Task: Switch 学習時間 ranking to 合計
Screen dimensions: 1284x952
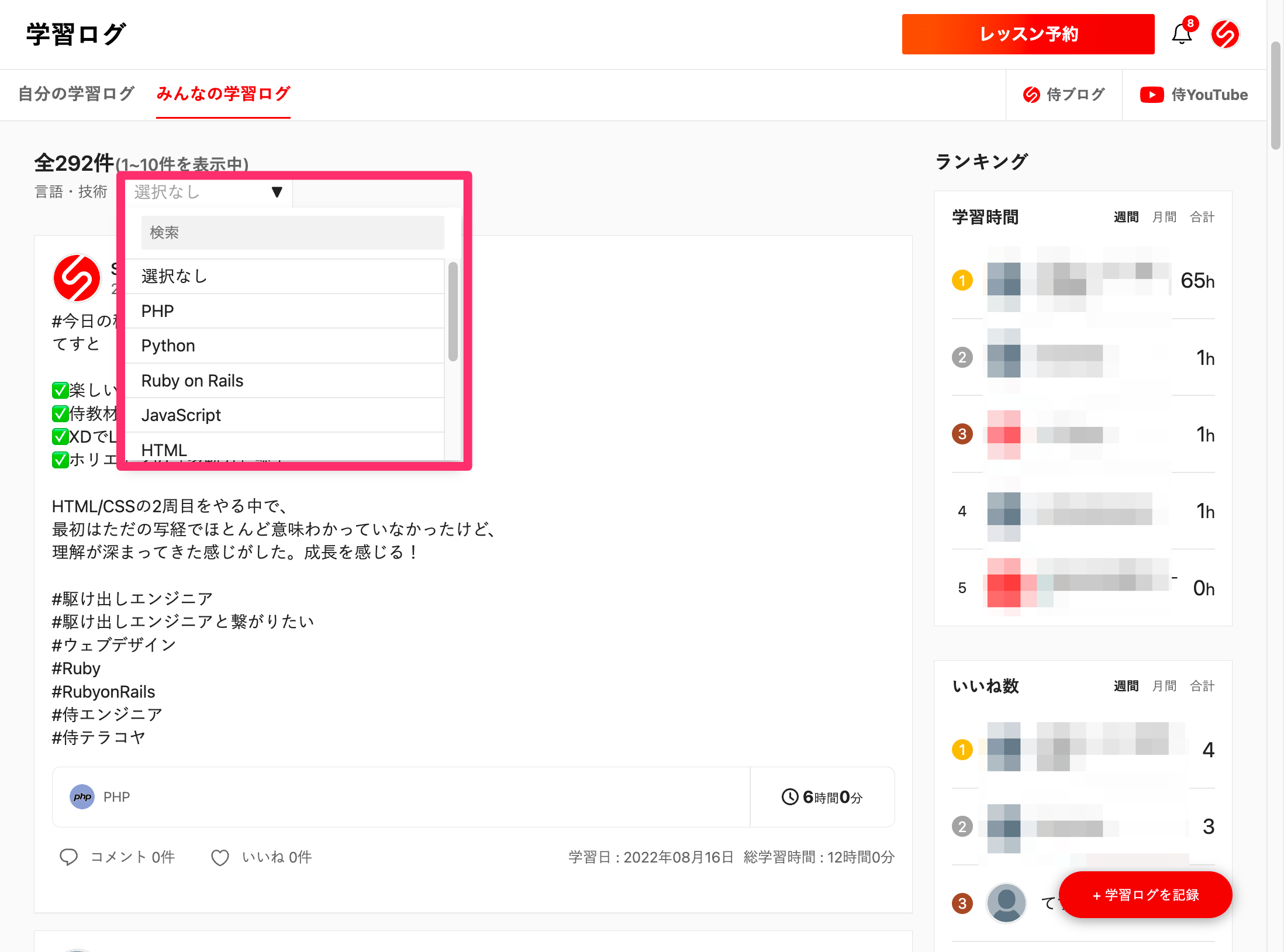Action: click(x=1202, y=218)
